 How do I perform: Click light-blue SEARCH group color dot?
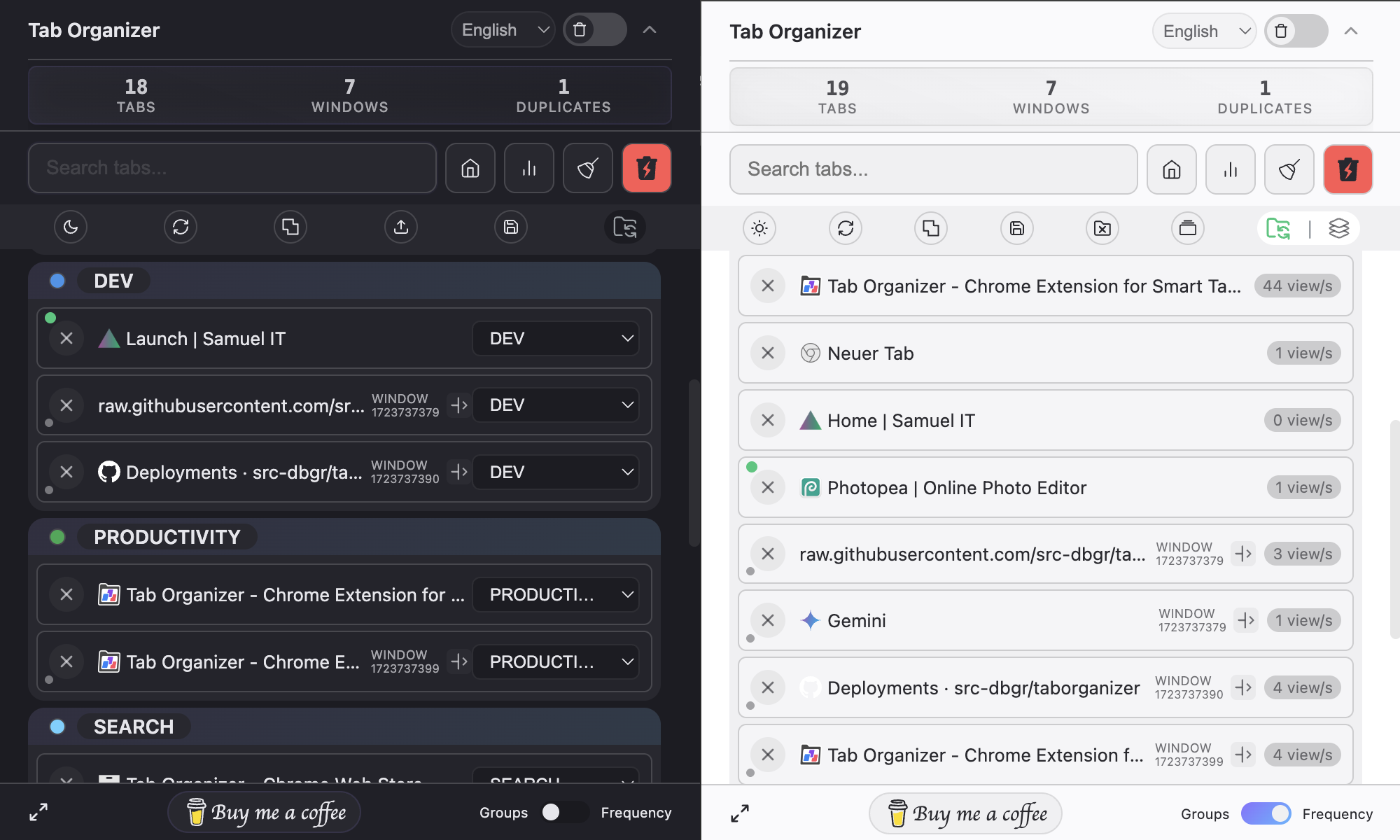tap(57, 727)
